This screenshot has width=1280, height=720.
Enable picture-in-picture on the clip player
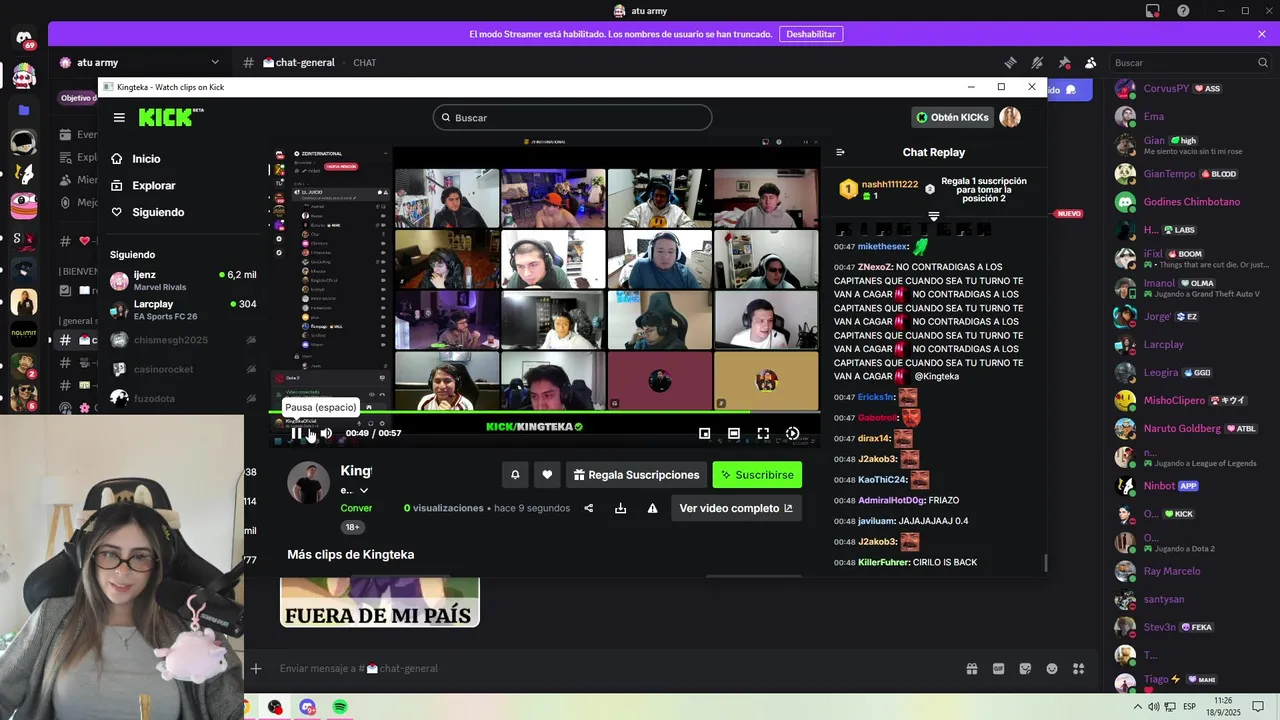pos(704,433)
